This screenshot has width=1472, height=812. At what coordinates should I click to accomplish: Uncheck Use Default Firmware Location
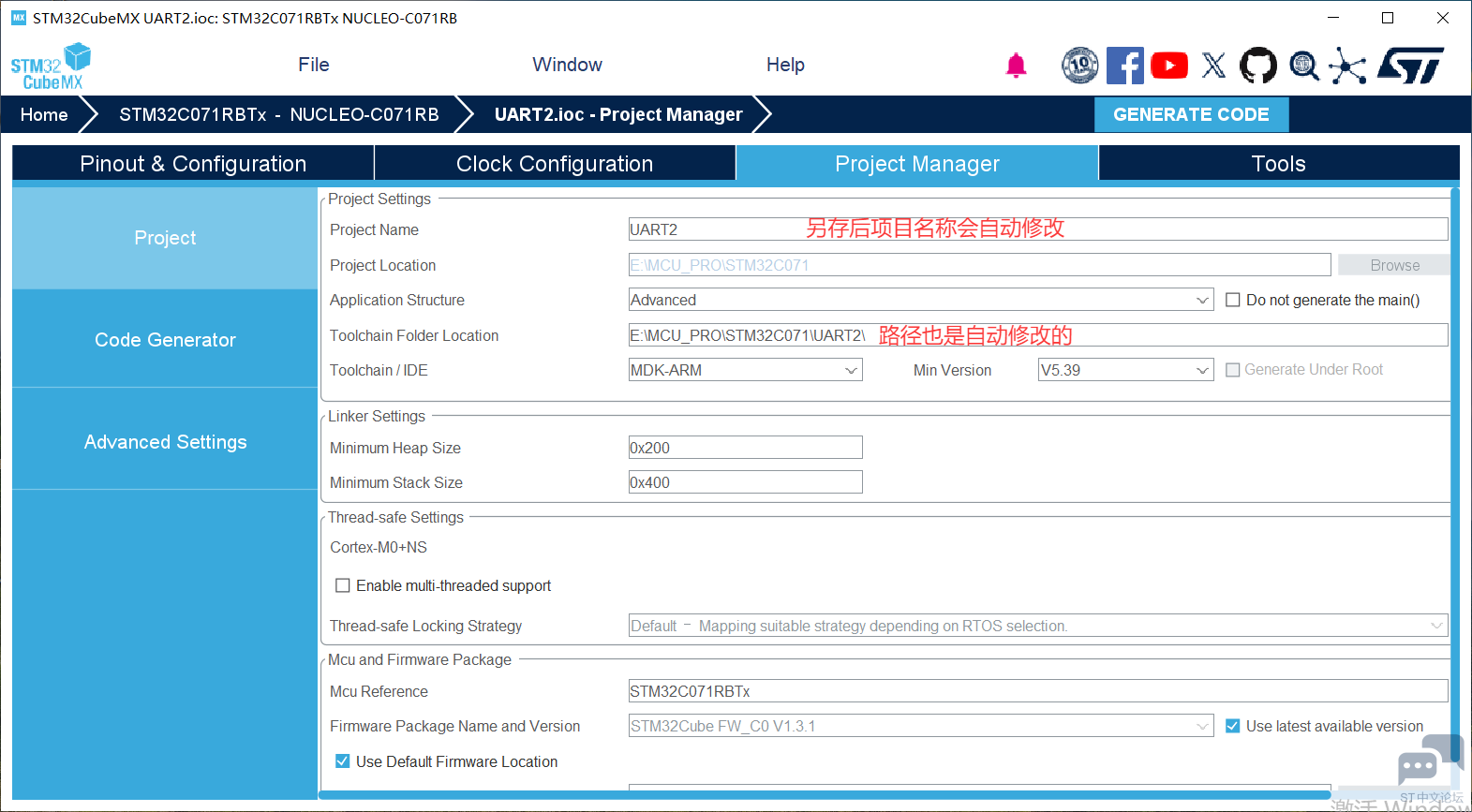click(343, 761)
